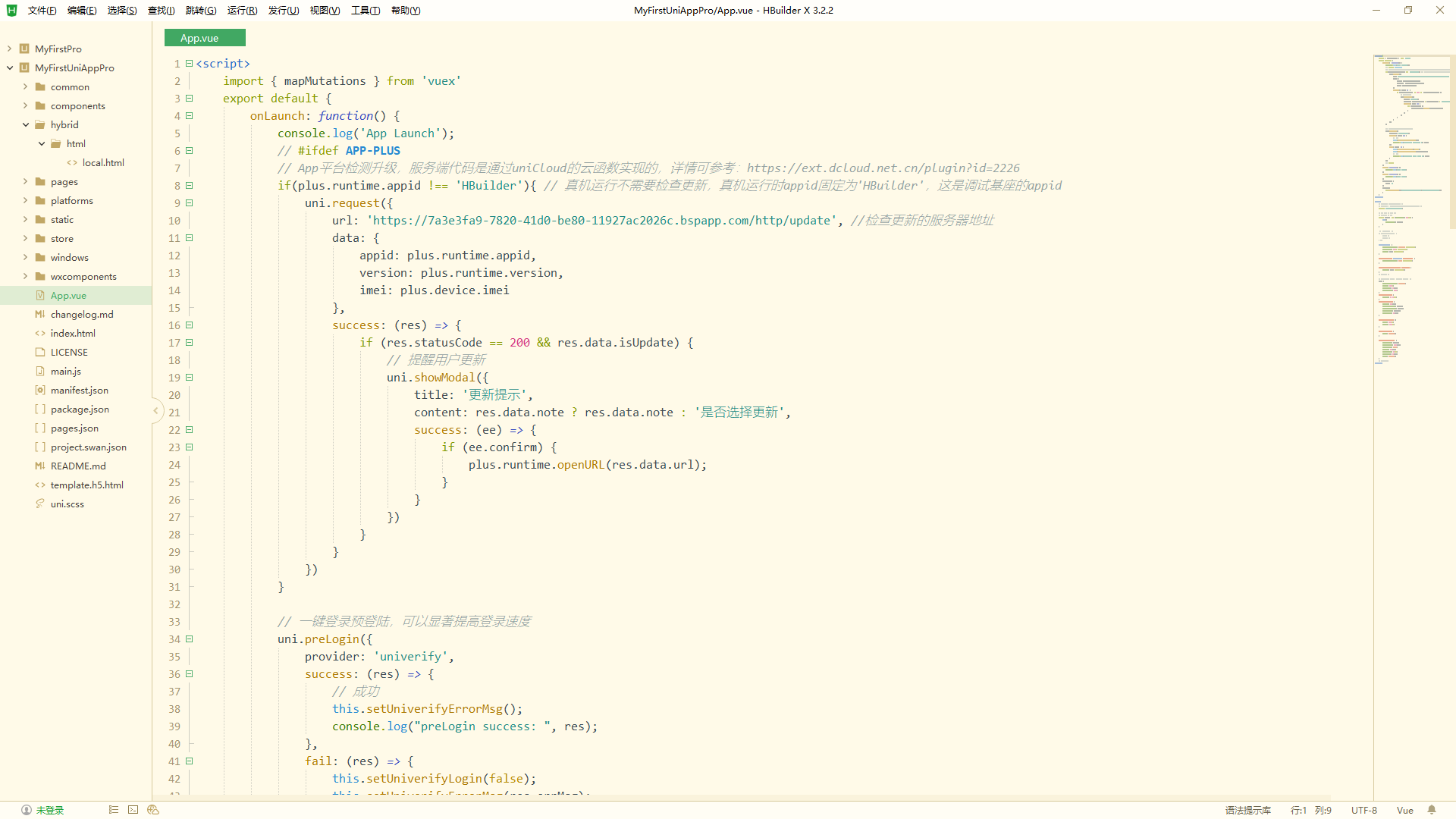This screenshot has width=1456, height=819.
Task: Fold uni.showModal block at line 19
Action: tap(190, 377)
